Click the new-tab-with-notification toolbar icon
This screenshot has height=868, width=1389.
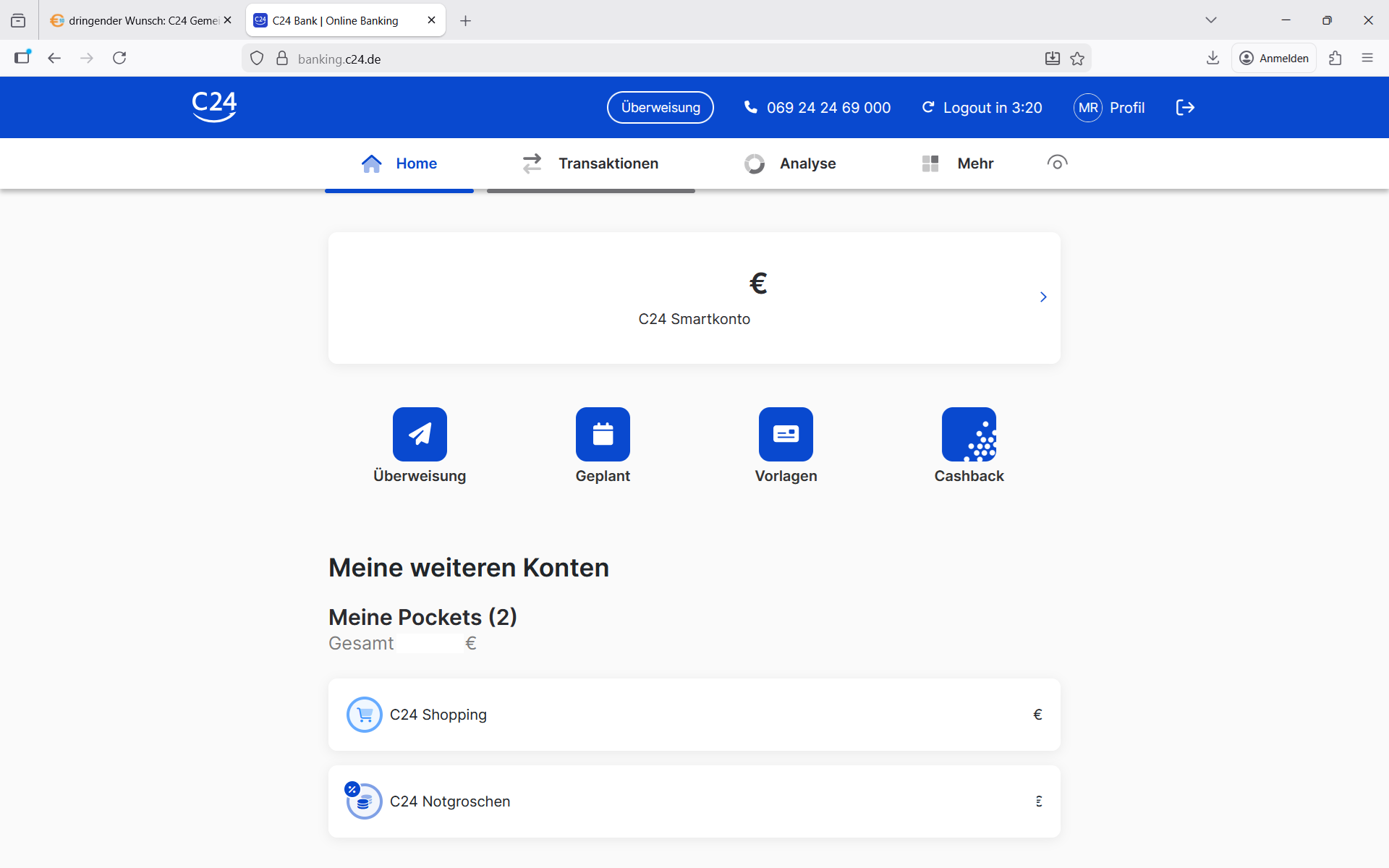coord(22,57)
